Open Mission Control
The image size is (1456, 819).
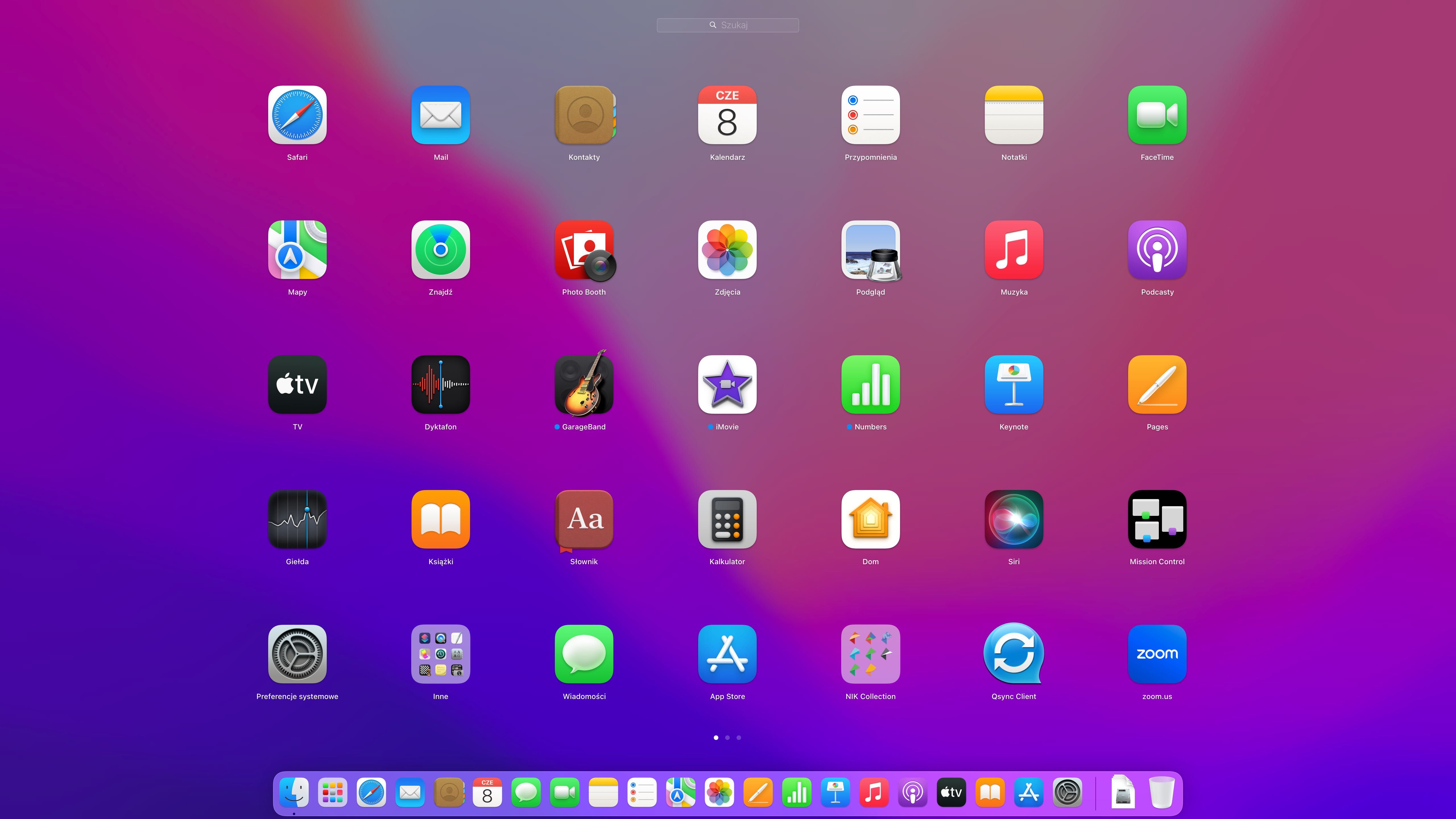[x=1158, y=520]
